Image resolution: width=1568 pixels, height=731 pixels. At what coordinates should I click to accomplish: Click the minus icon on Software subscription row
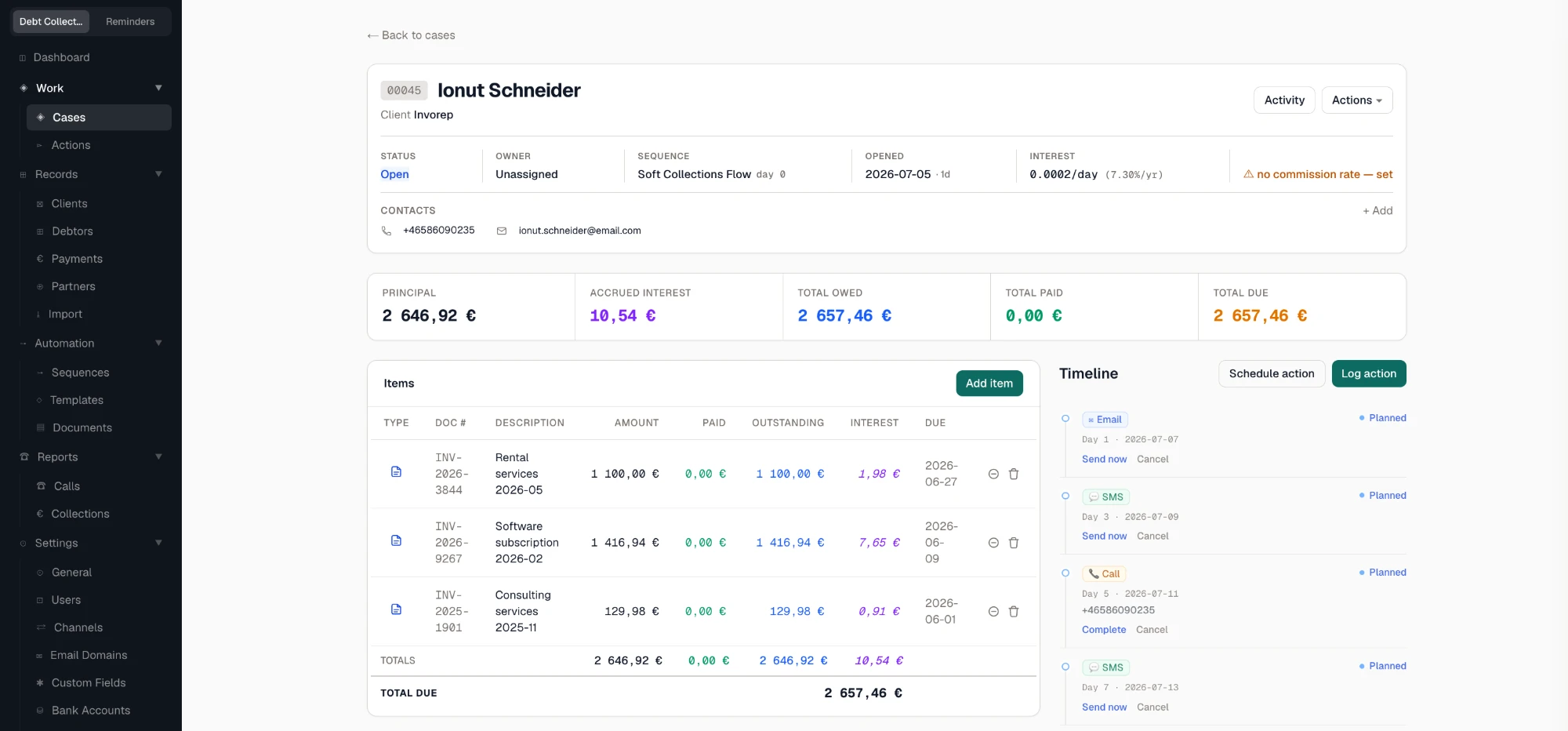tap(993, 543)
